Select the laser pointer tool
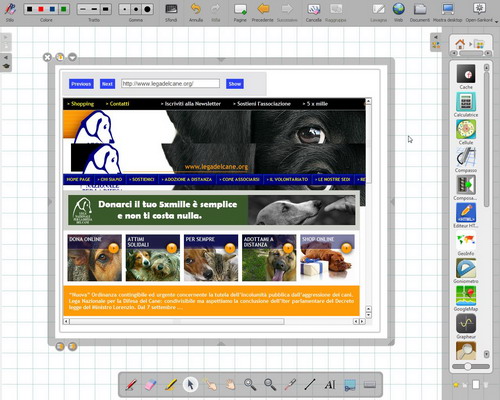This screenshot has height=400, width=500. tap(290, 385)
